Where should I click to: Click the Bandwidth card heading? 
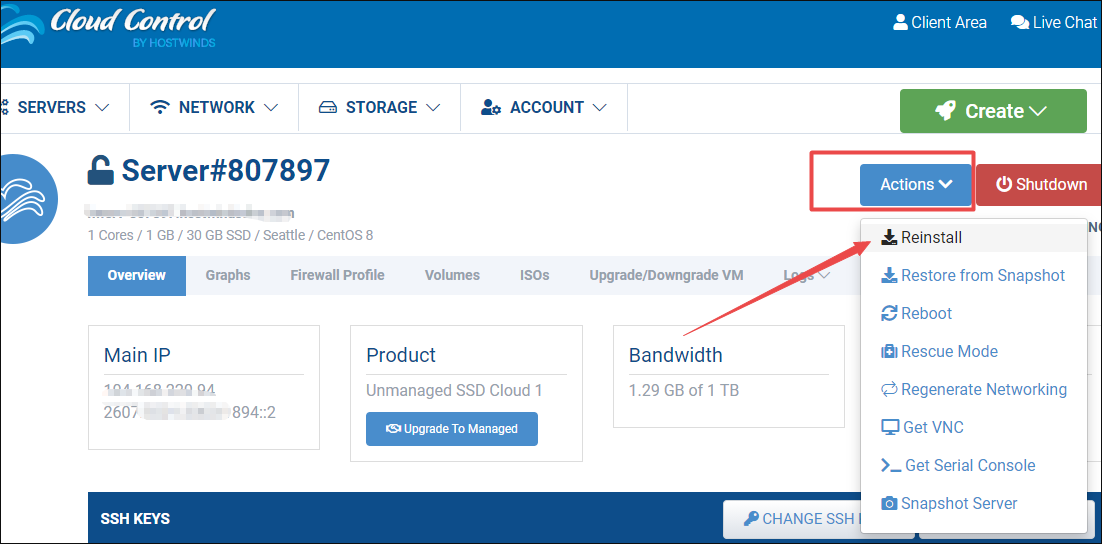pyautogui.click(x=675, y=354)
